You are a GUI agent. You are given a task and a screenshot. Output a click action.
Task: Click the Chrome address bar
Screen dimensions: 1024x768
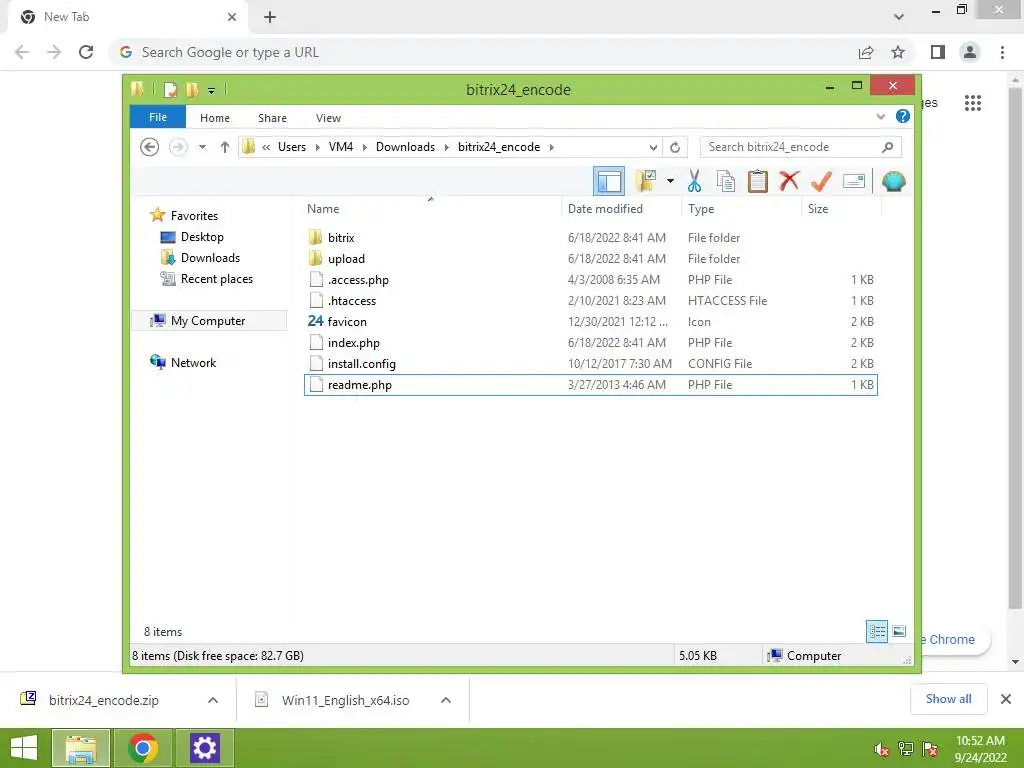[483, 52]
